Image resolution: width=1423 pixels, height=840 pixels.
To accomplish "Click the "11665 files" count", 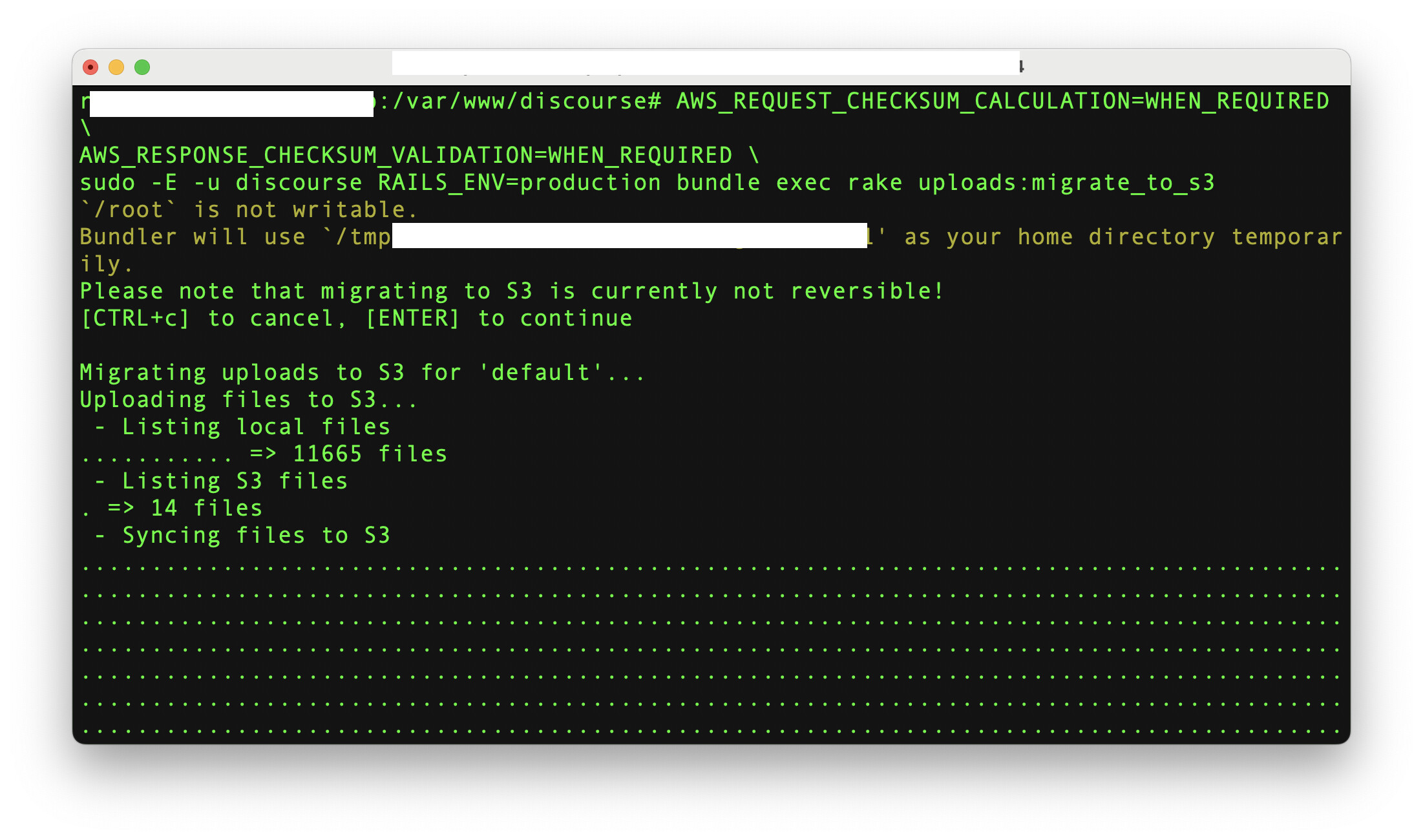I will coord(370,454).
